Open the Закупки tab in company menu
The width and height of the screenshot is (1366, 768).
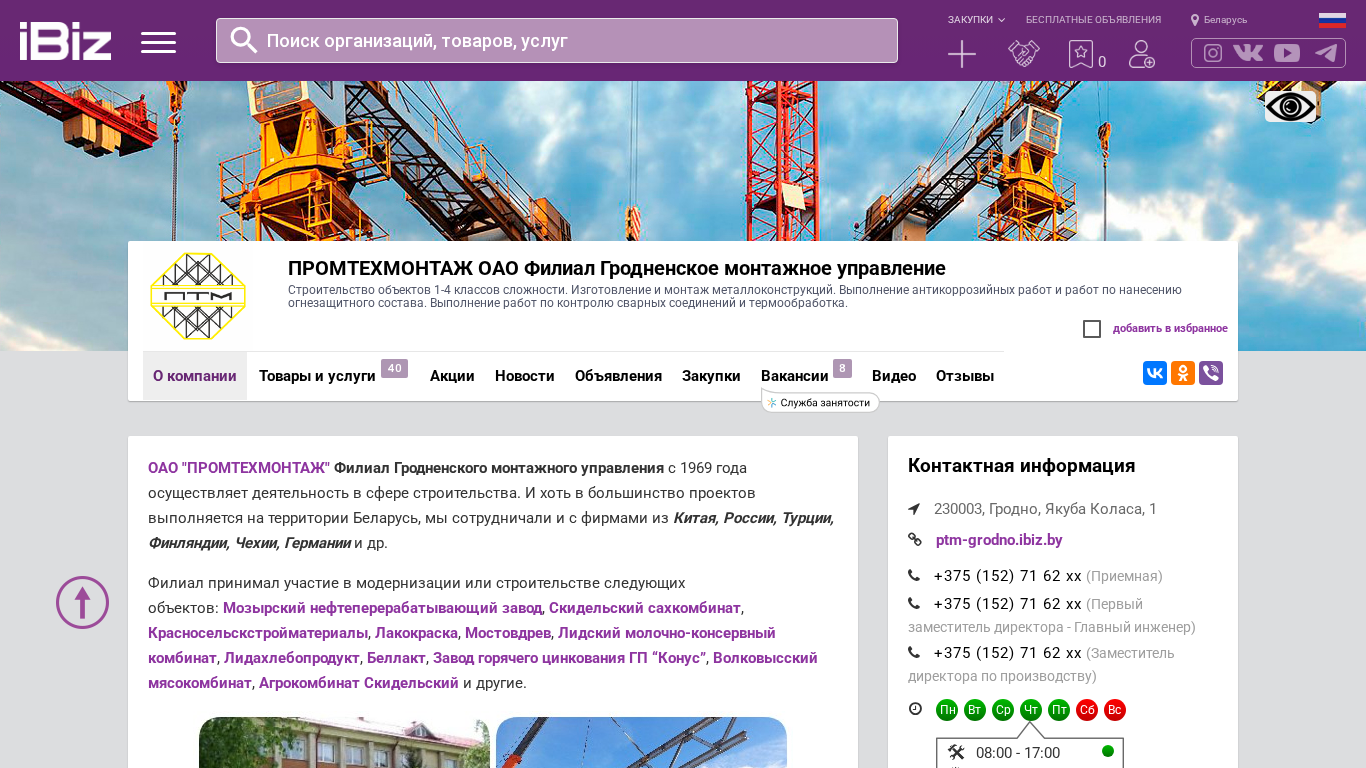pos(711,376)
